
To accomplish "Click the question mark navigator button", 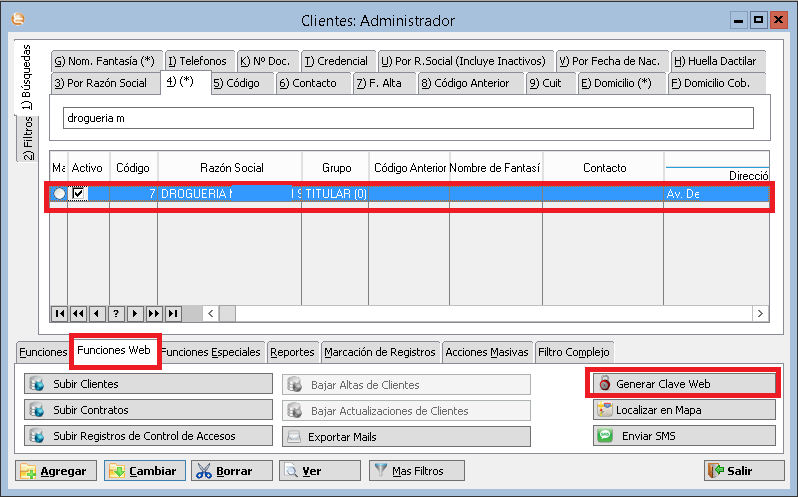I will pos(116,313).
